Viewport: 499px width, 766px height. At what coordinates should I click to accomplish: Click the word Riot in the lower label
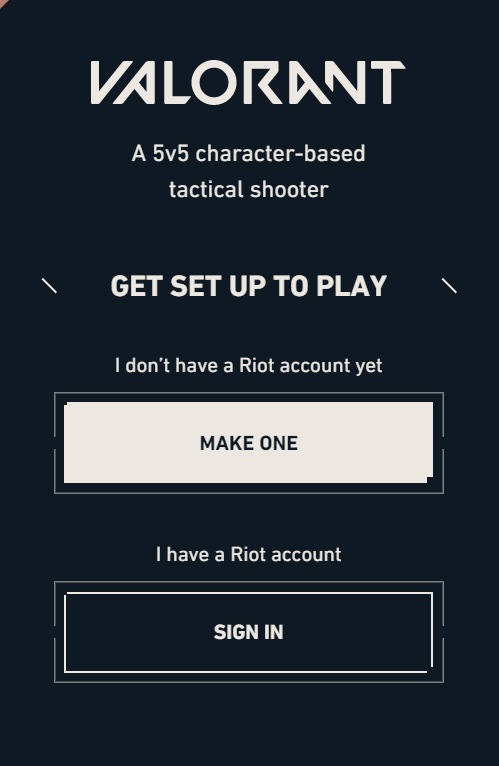click(248, 554)
